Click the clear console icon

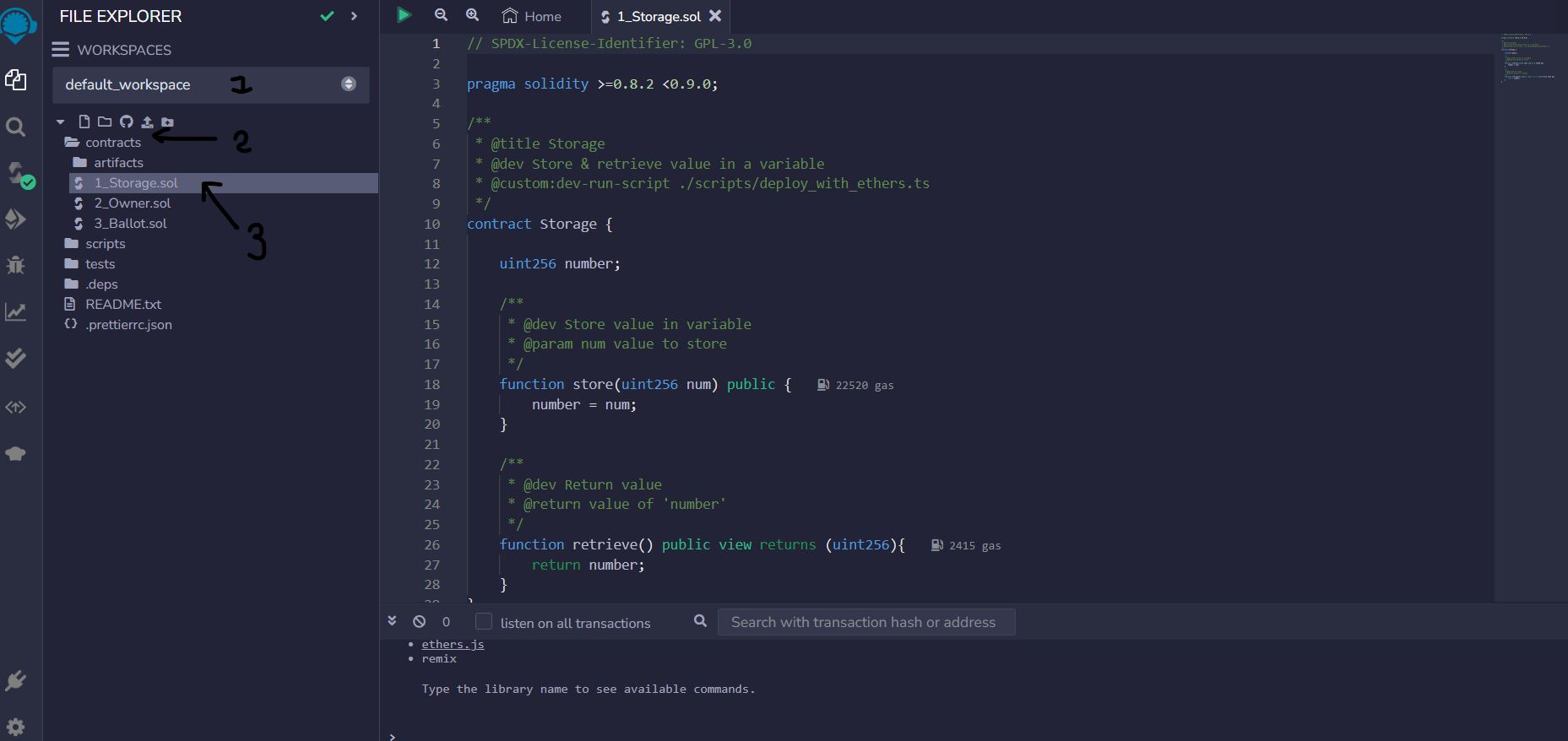coord(420,621)
